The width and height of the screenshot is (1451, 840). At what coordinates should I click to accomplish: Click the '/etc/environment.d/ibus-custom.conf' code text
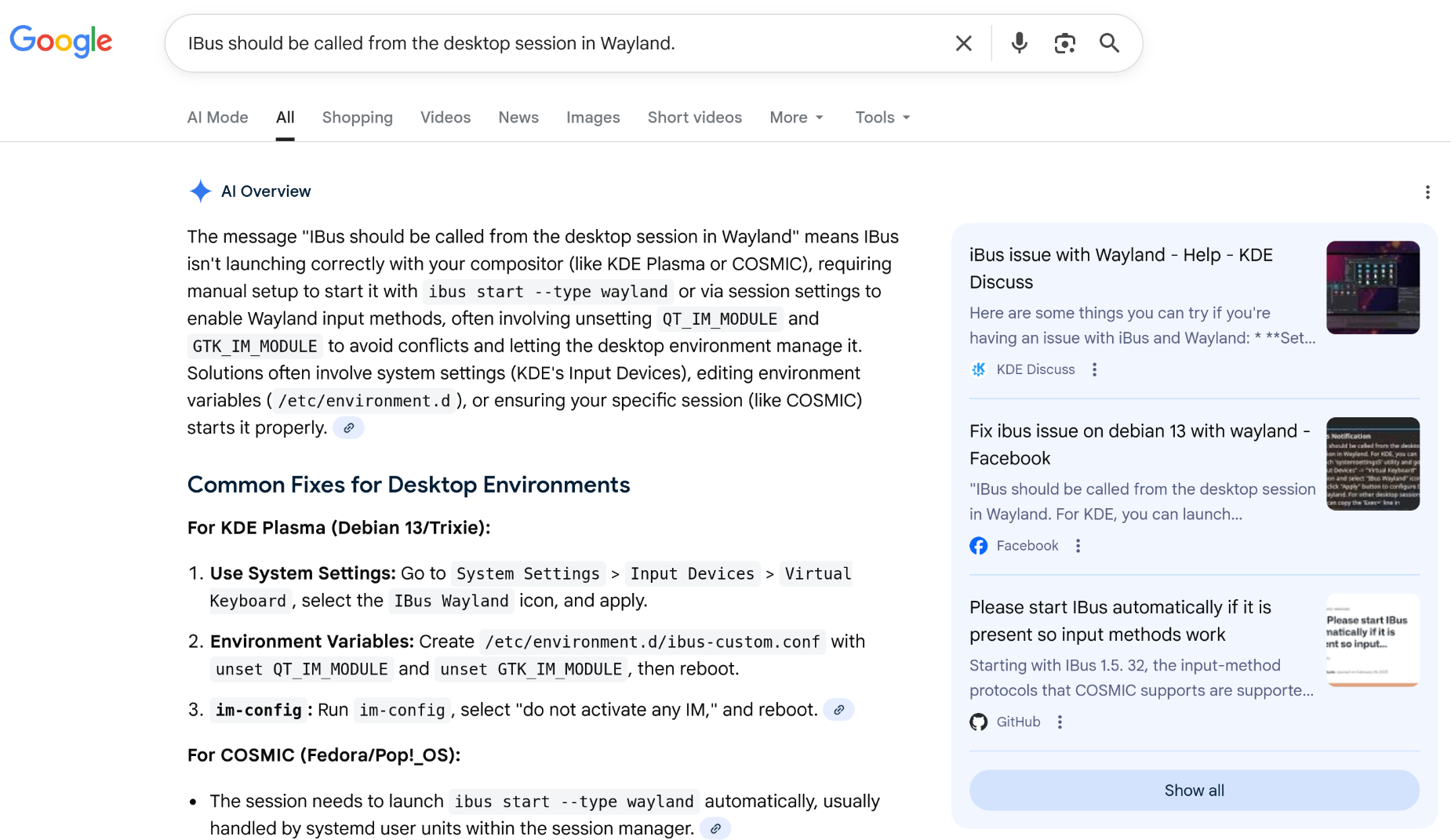(x=653, y=642)
